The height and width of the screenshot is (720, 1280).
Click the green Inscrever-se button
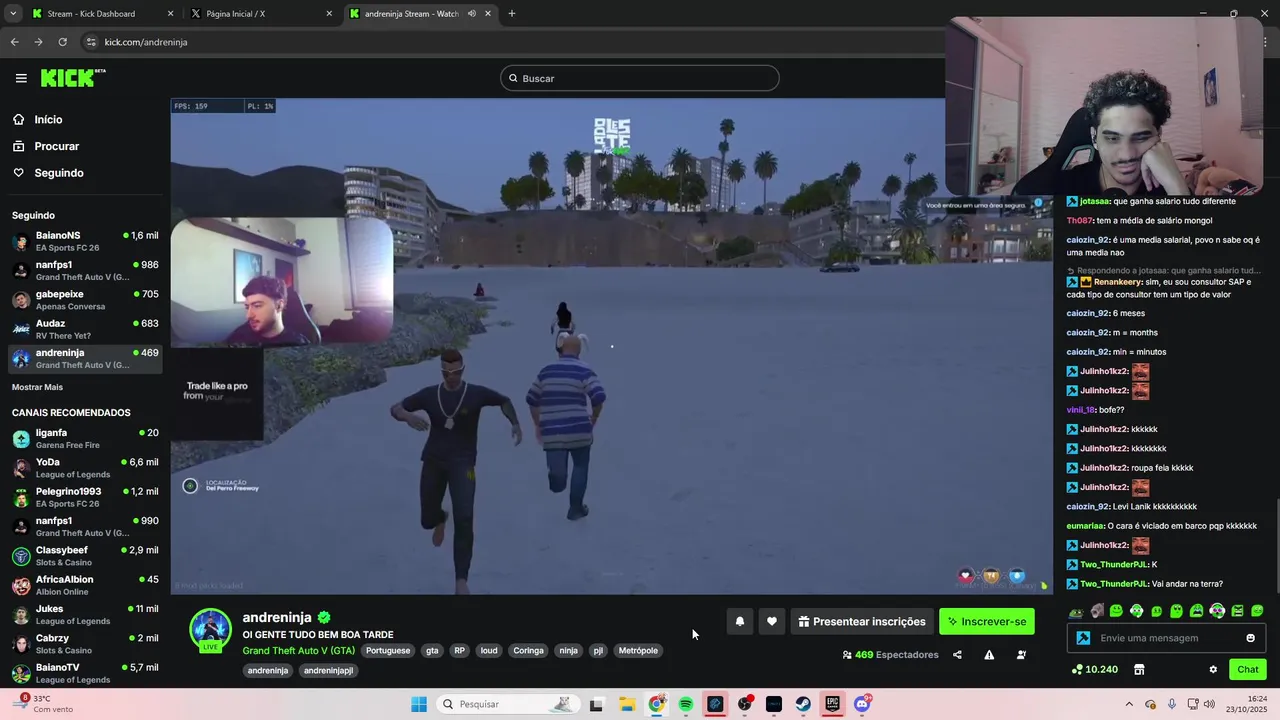pyautogui.click(x=987, y=622)
